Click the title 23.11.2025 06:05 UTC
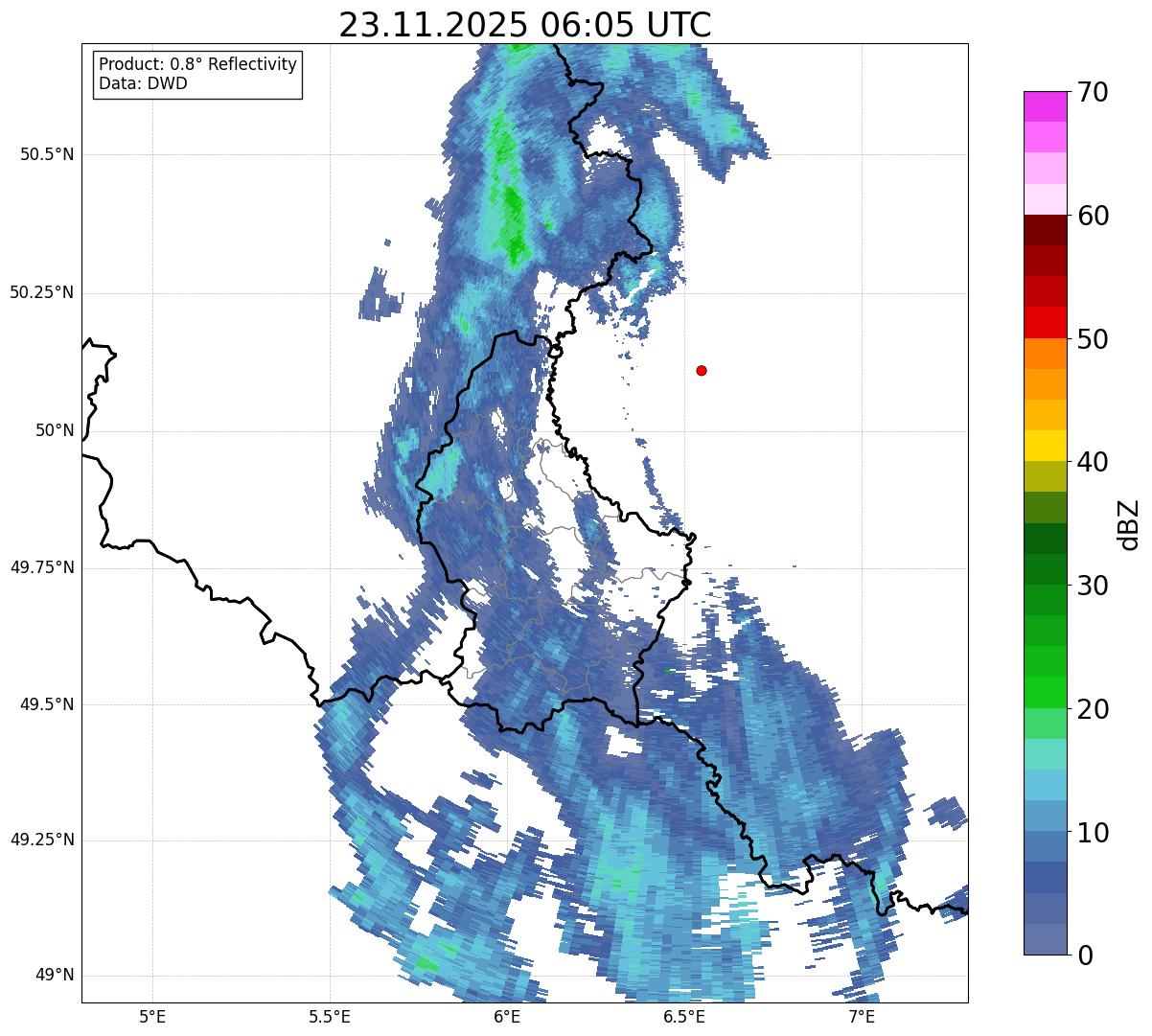The width and height of the screenshot is (1152, 1036). (x=525, y=25)
